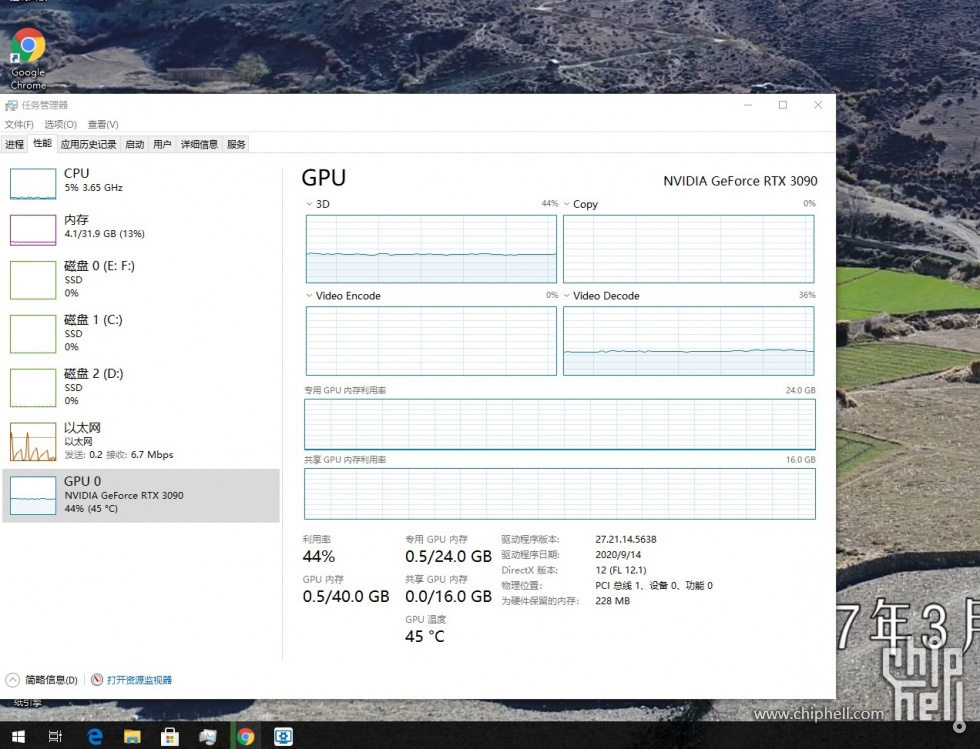Click inside the Video Encode graph
This screenshot has width=980, height=749.
431,341
